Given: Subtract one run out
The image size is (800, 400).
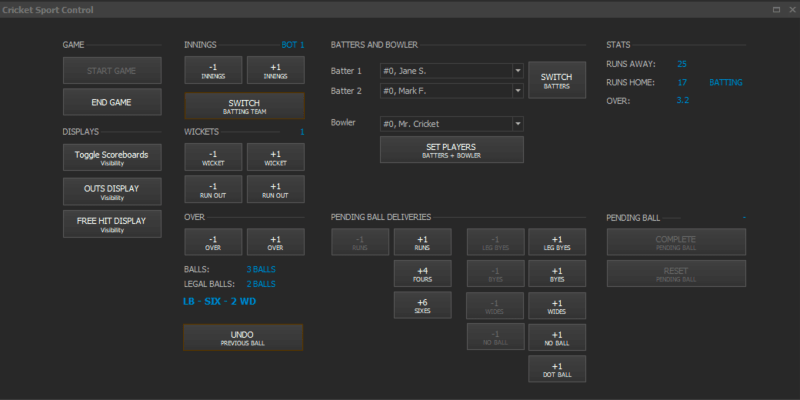Looking at the screenshot, I should click(x=213, y=190).
